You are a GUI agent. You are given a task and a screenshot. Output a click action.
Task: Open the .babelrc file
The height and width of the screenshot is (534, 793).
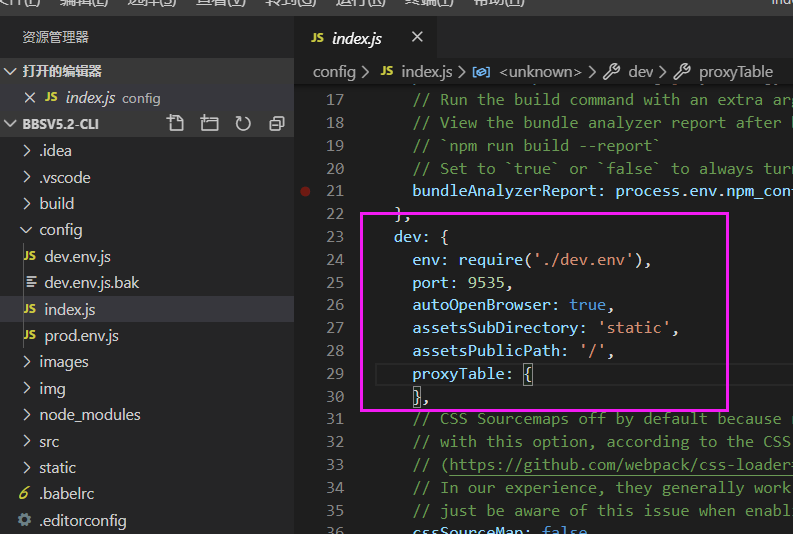[68, 494]
